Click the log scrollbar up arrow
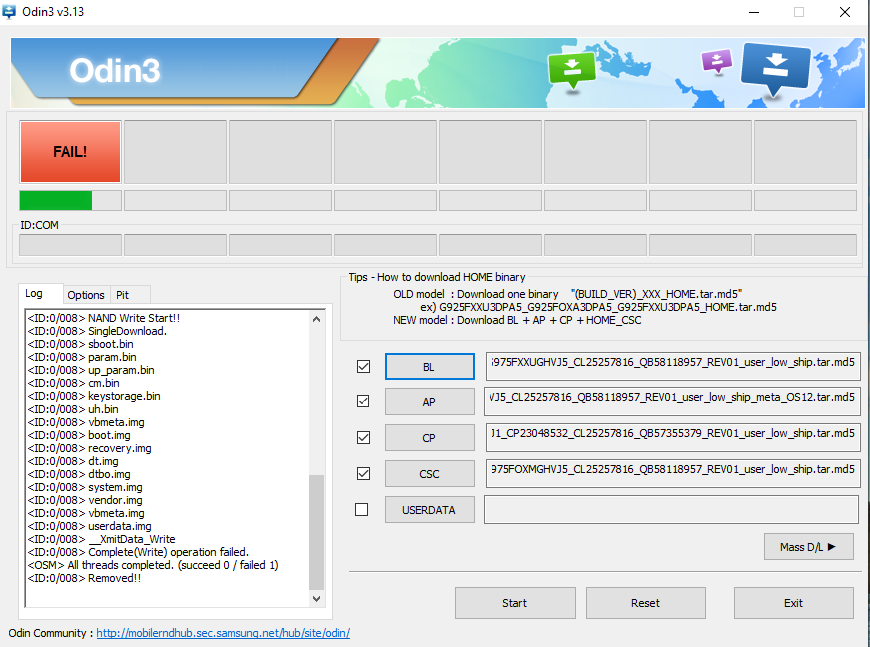Image resolution: width=870 pixels, height=647 pixels. [316, 319]
